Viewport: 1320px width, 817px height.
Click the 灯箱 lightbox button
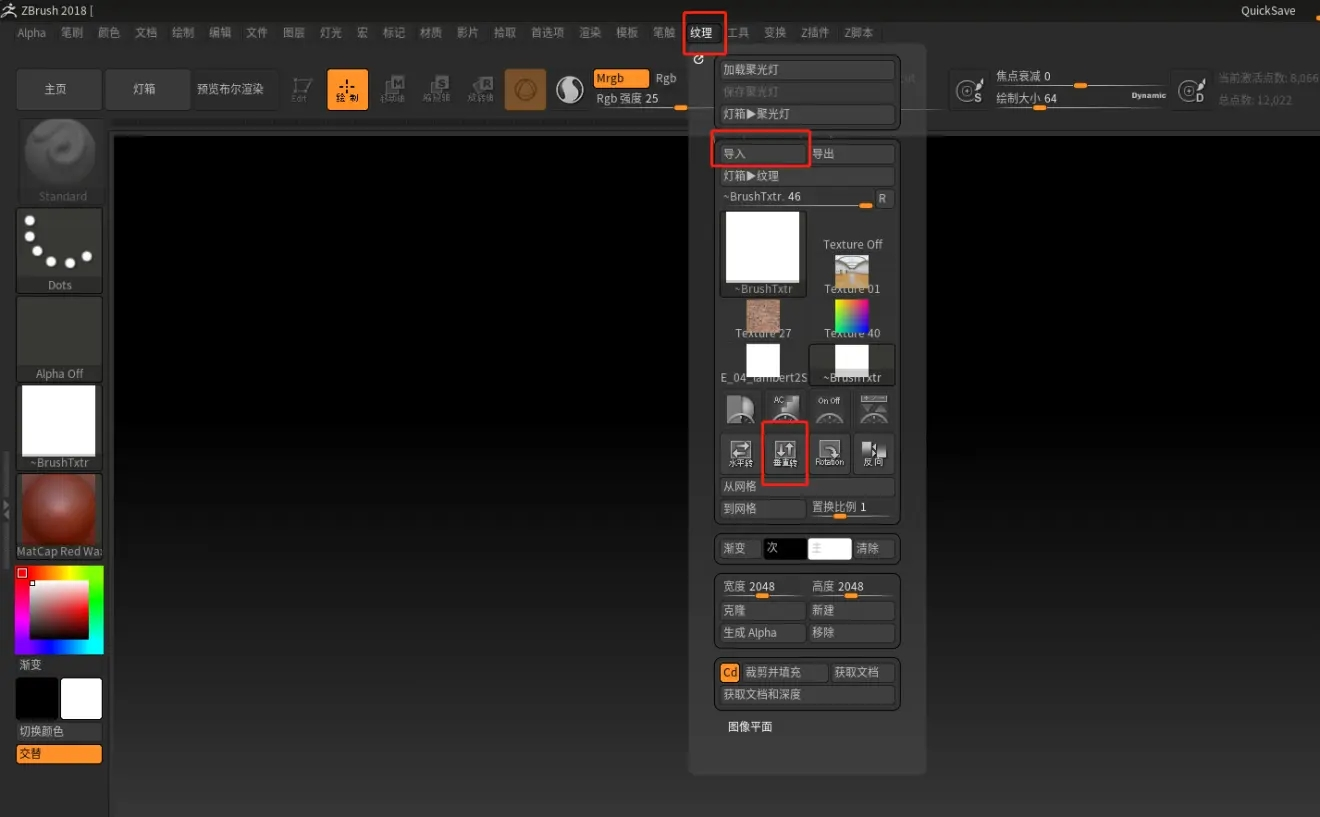(147, 89)
